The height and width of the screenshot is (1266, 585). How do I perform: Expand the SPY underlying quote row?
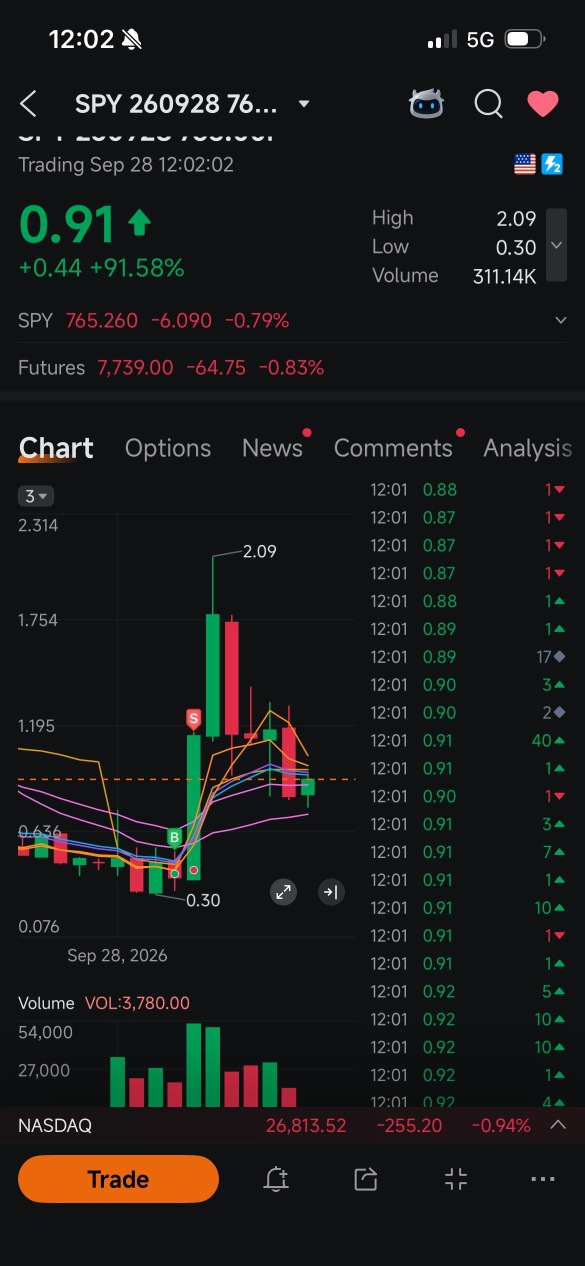click(x=561, y=321)
